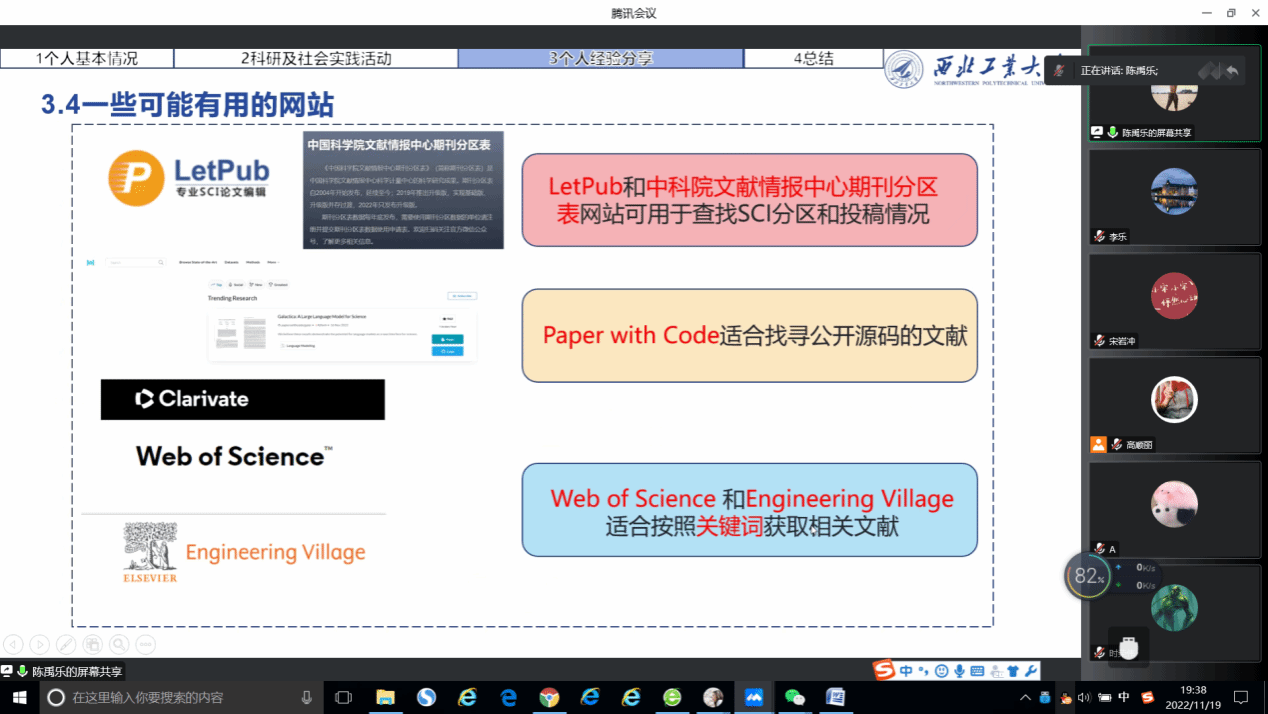Toggle Sogou input Chinese/English mode button
Viewport: 1268px width, 714px height.
[906, 671]
